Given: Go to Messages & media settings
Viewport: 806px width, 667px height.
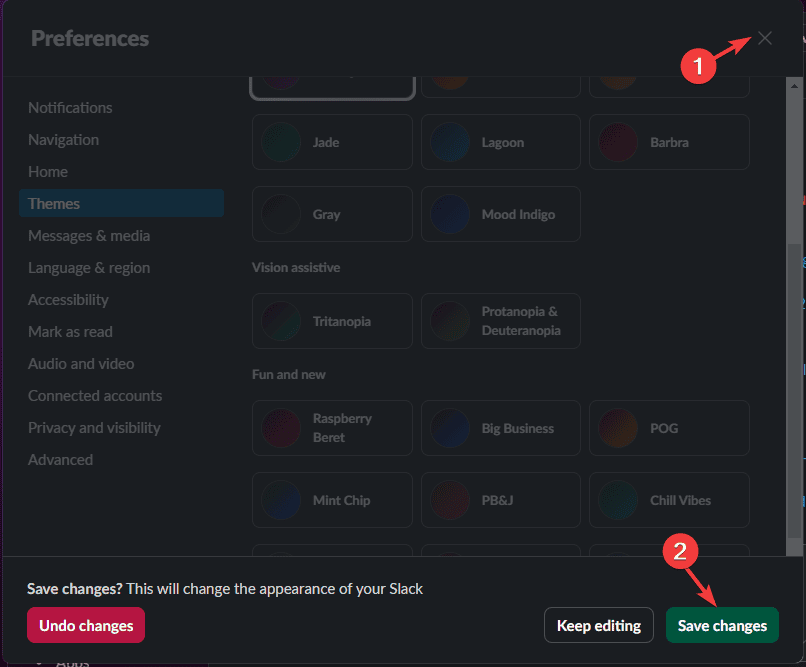Looking at the screenshot, I should coord(89,236).
